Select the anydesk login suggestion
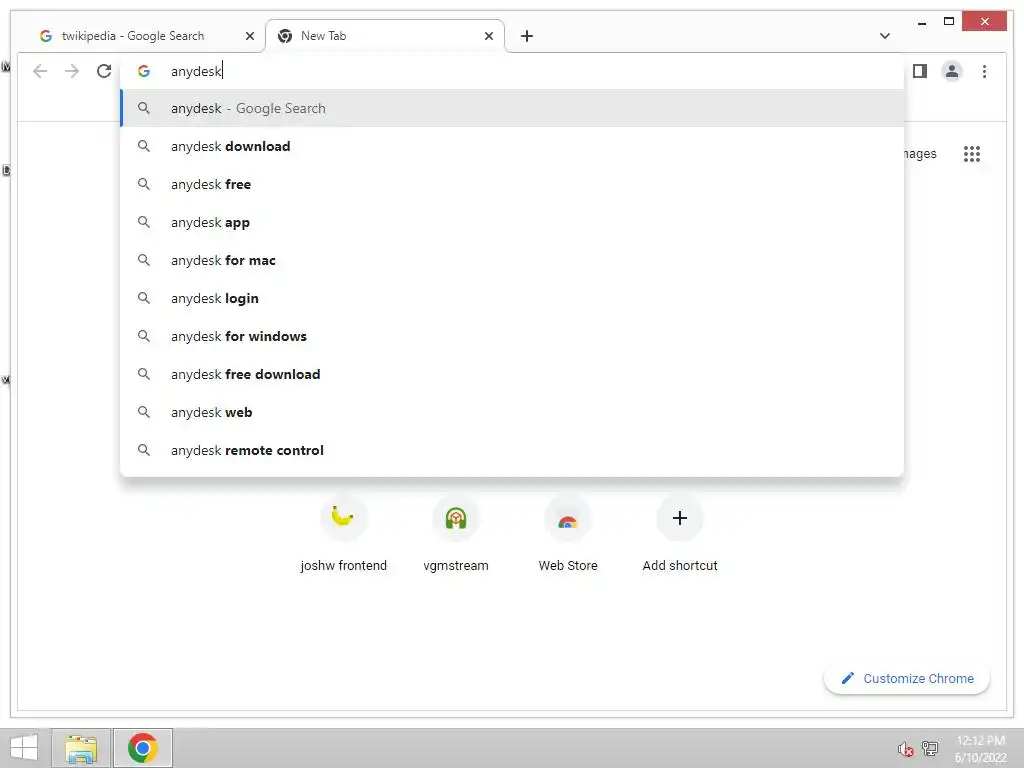 [x=513, y=298]
